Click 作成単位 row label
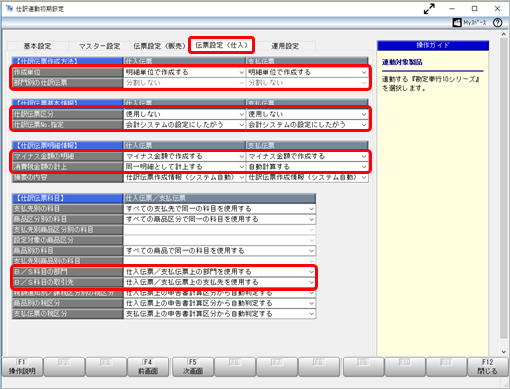510x389 pixels. 67,72
